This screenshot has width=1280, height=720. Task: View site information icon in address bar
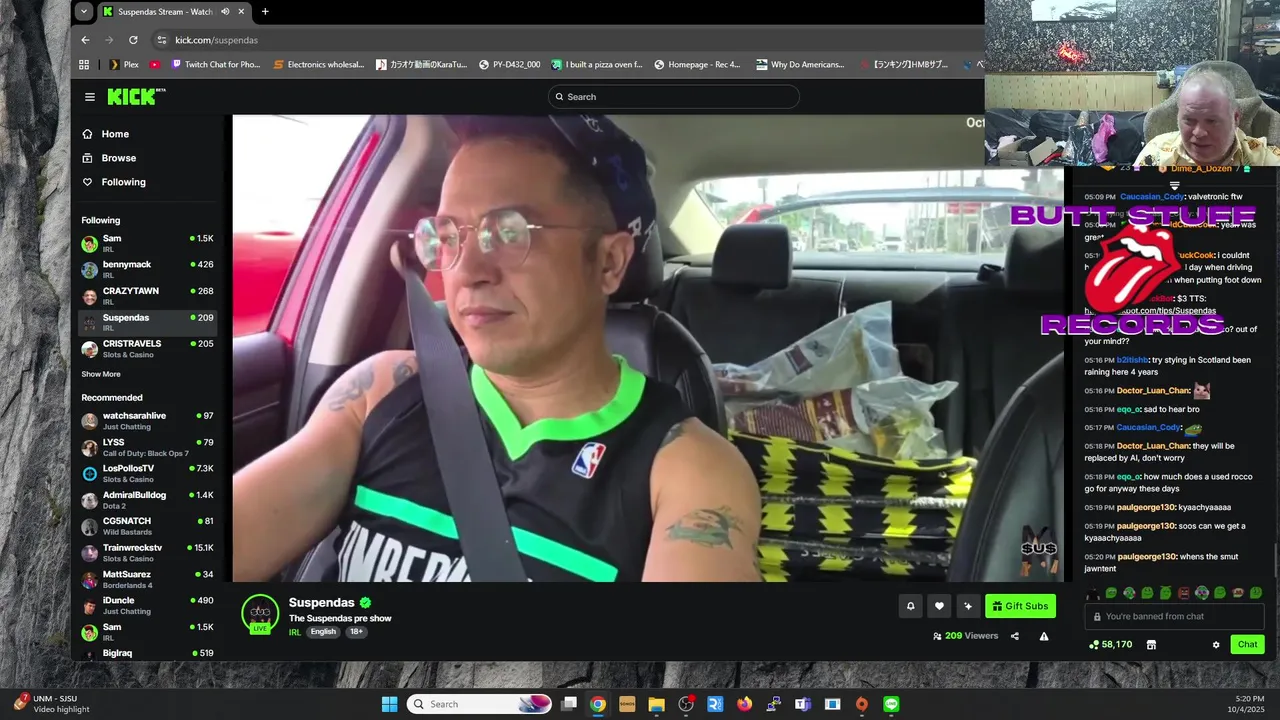(162, 40)
